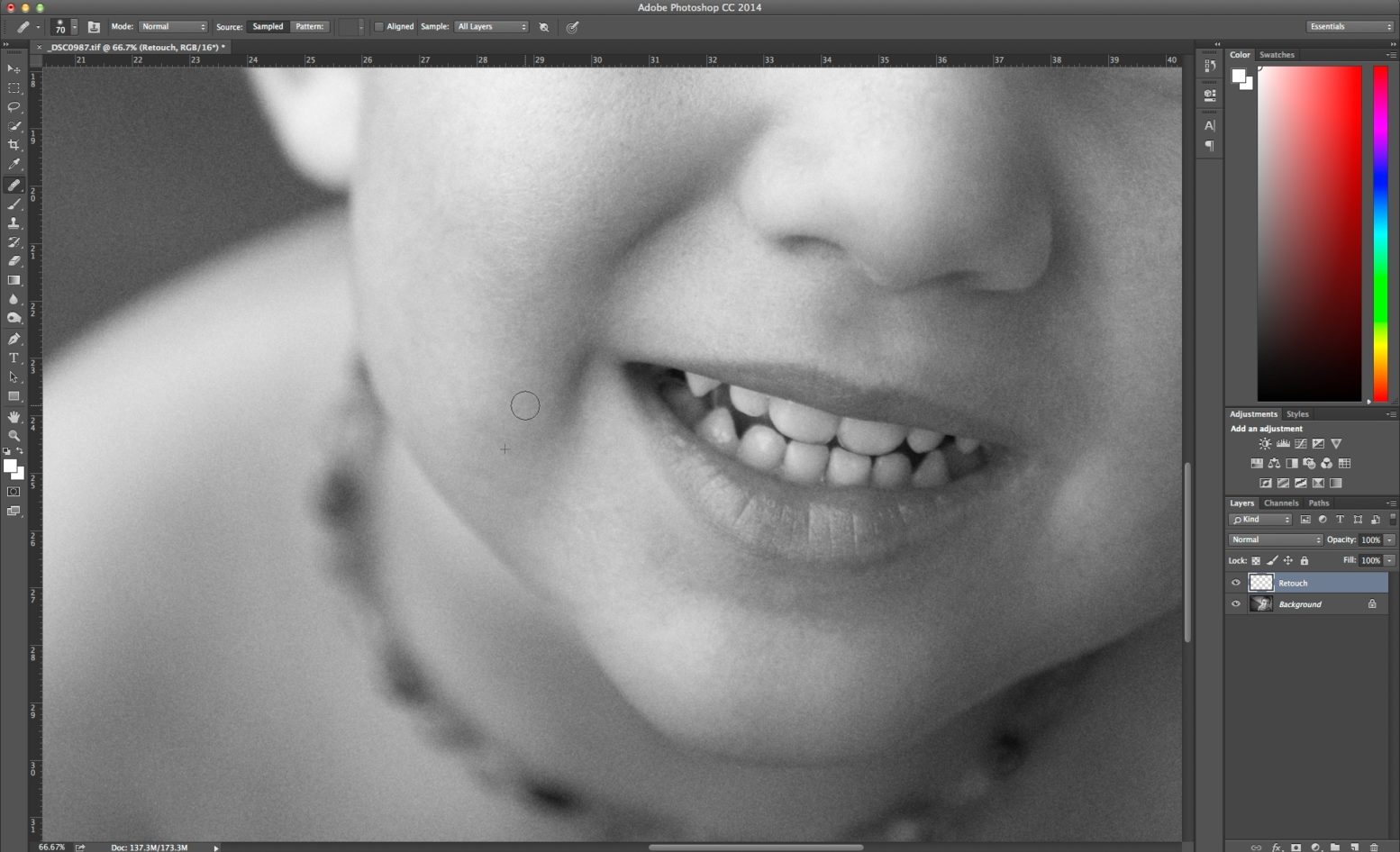Open the Mode dropdown in options bar
Image resolution: width=1400 pixels, height=852 pixels.
click(x=173, y=26)
